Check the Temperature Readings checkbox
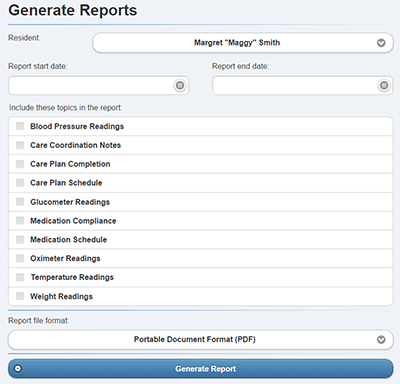 (20, 277)
